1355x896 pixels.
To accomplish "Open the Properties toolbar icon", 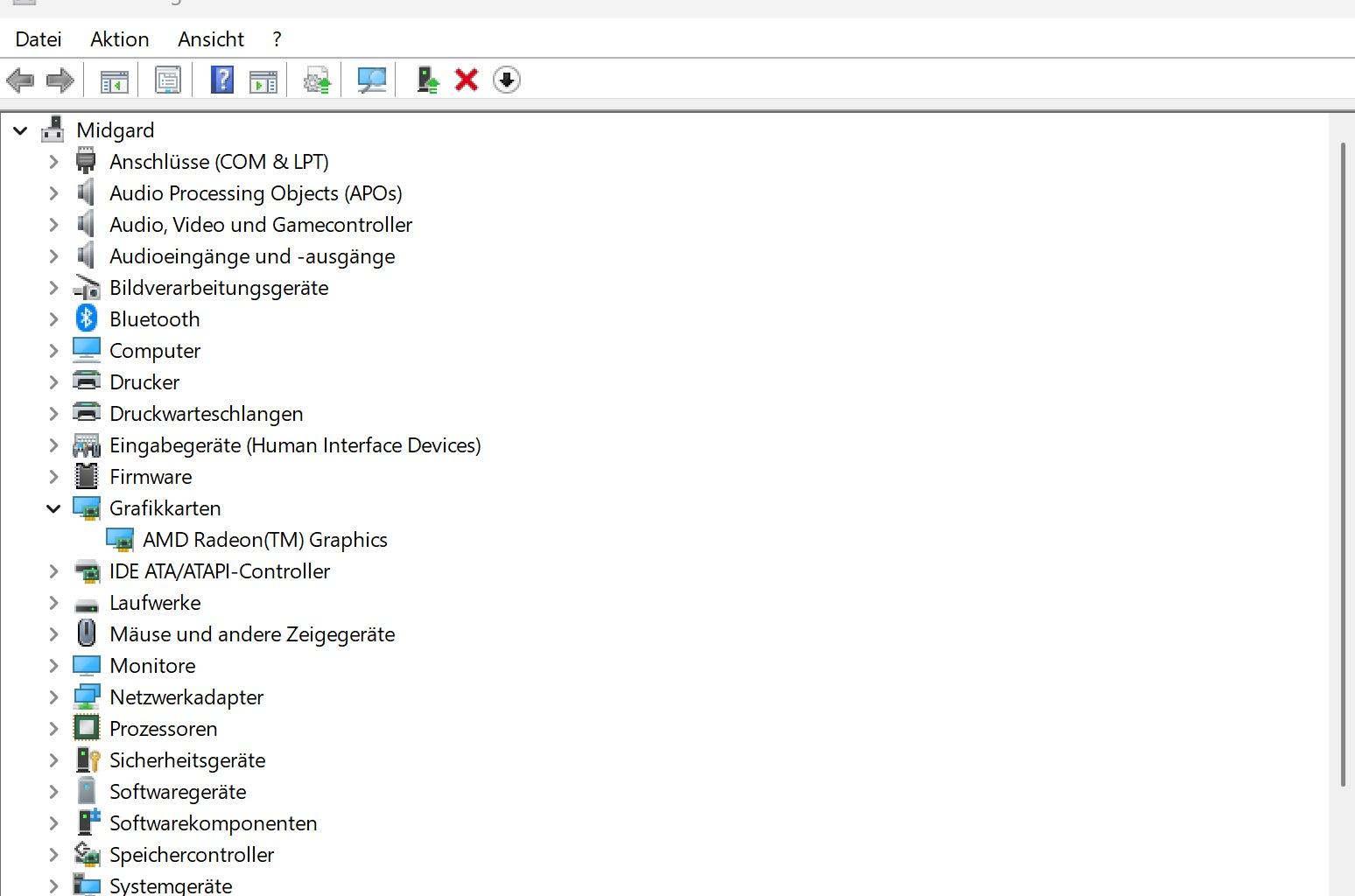I will (x=167, y=80).
